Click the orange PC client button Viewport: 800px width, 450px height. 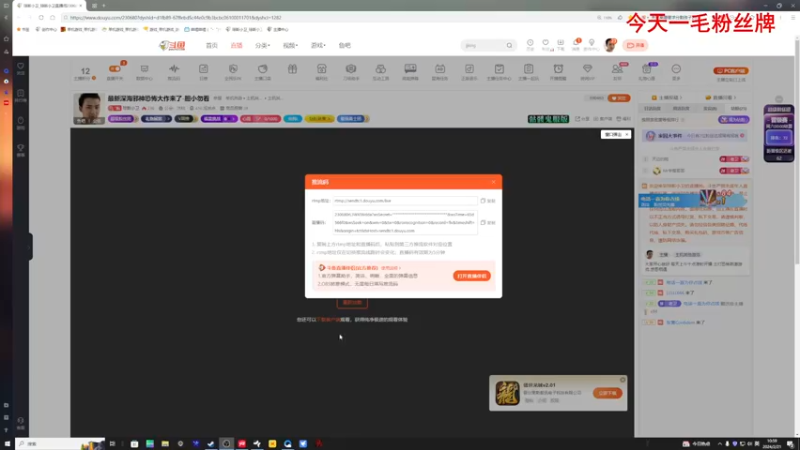(x=731, y=71)
